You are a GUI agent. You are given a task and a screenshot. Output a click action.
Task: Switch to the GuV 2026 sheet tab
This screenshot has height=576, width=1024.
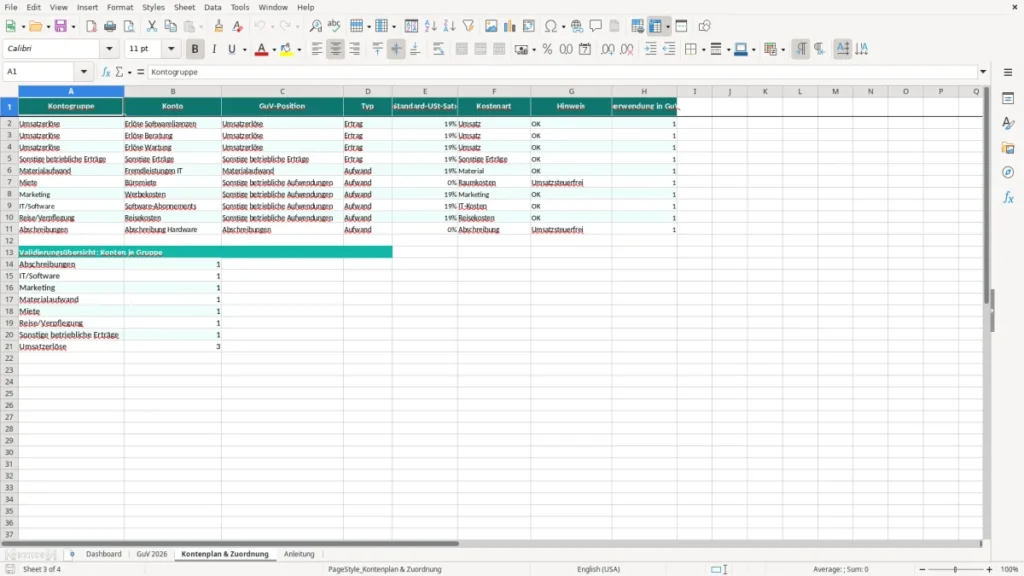coord(152,554)
